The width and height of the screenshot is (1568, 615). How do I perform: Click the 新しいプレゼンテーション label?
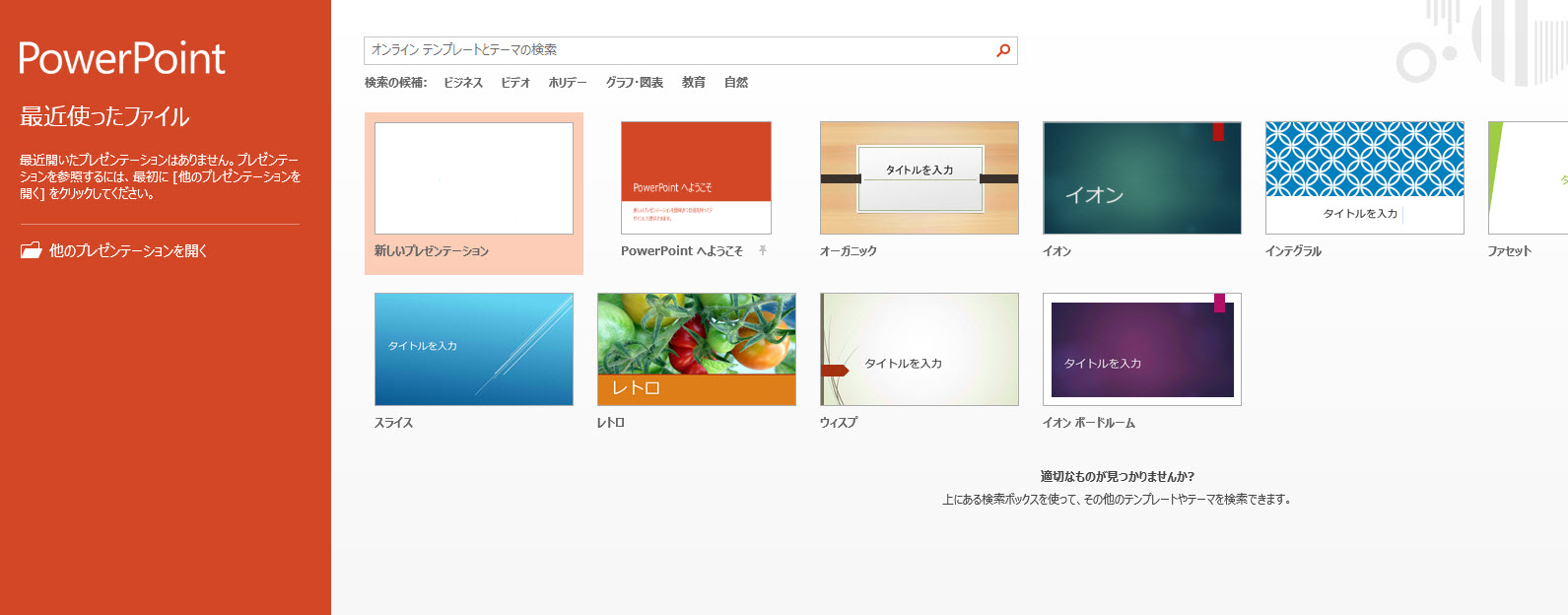coord(432,251)
